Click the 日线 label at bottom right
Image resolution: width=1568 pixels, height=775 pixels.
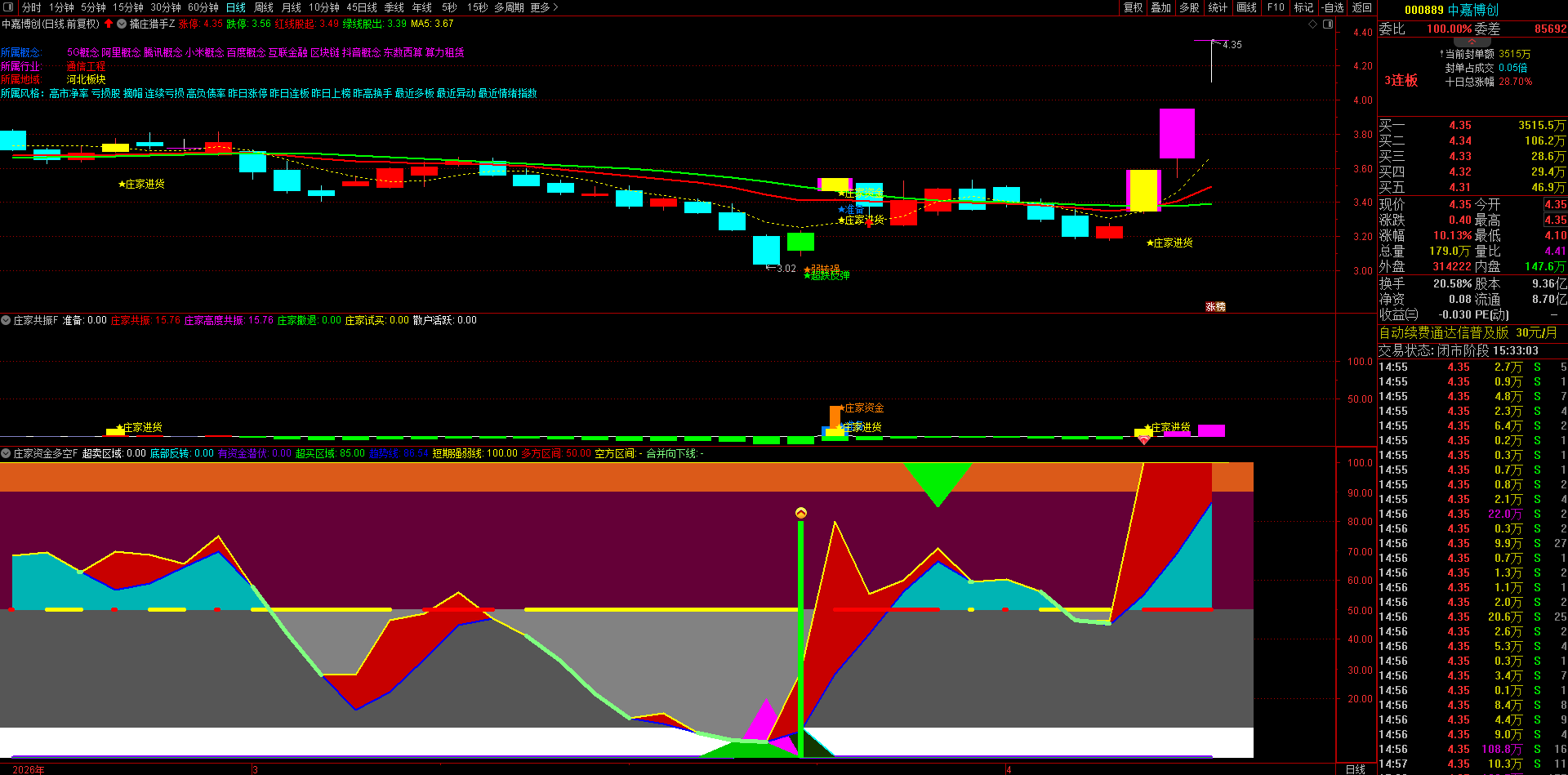tap(1356, 769)
